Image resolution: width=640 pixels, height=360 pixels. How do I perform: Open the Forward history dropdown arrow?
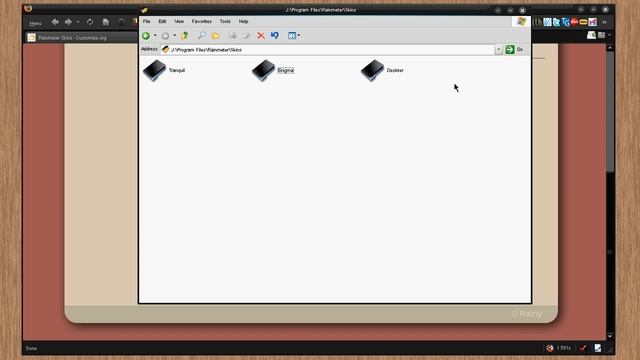(x=174, y=36)
